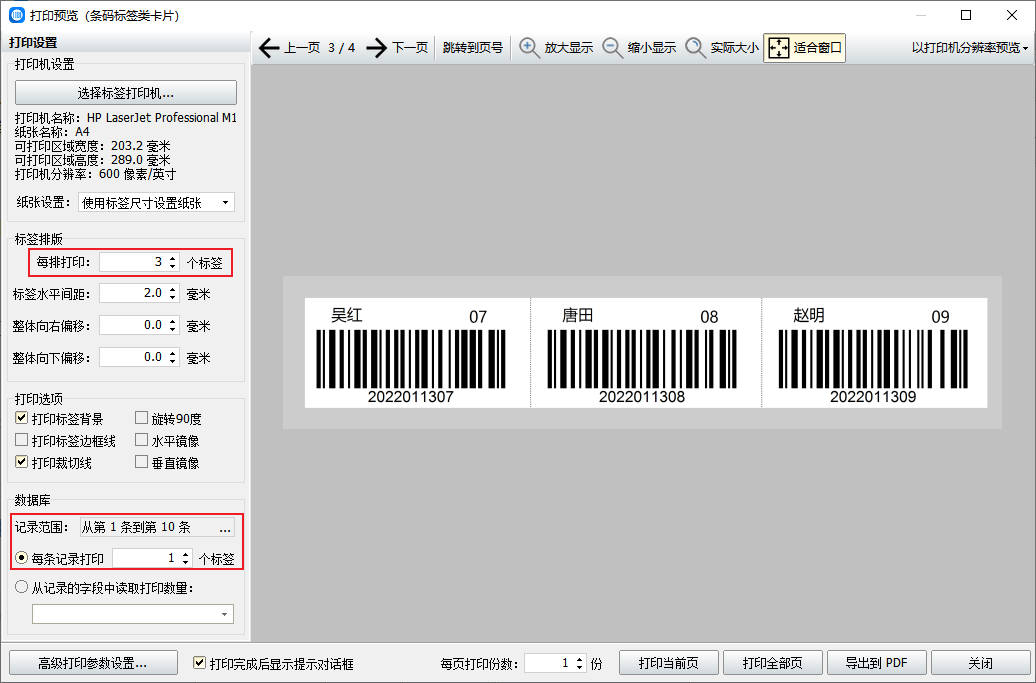The width and height of the screenshot is (1036, 683).
Task: Open 以打印机分辨率预览 preview mode dropdown
Action: coord(970,48)
